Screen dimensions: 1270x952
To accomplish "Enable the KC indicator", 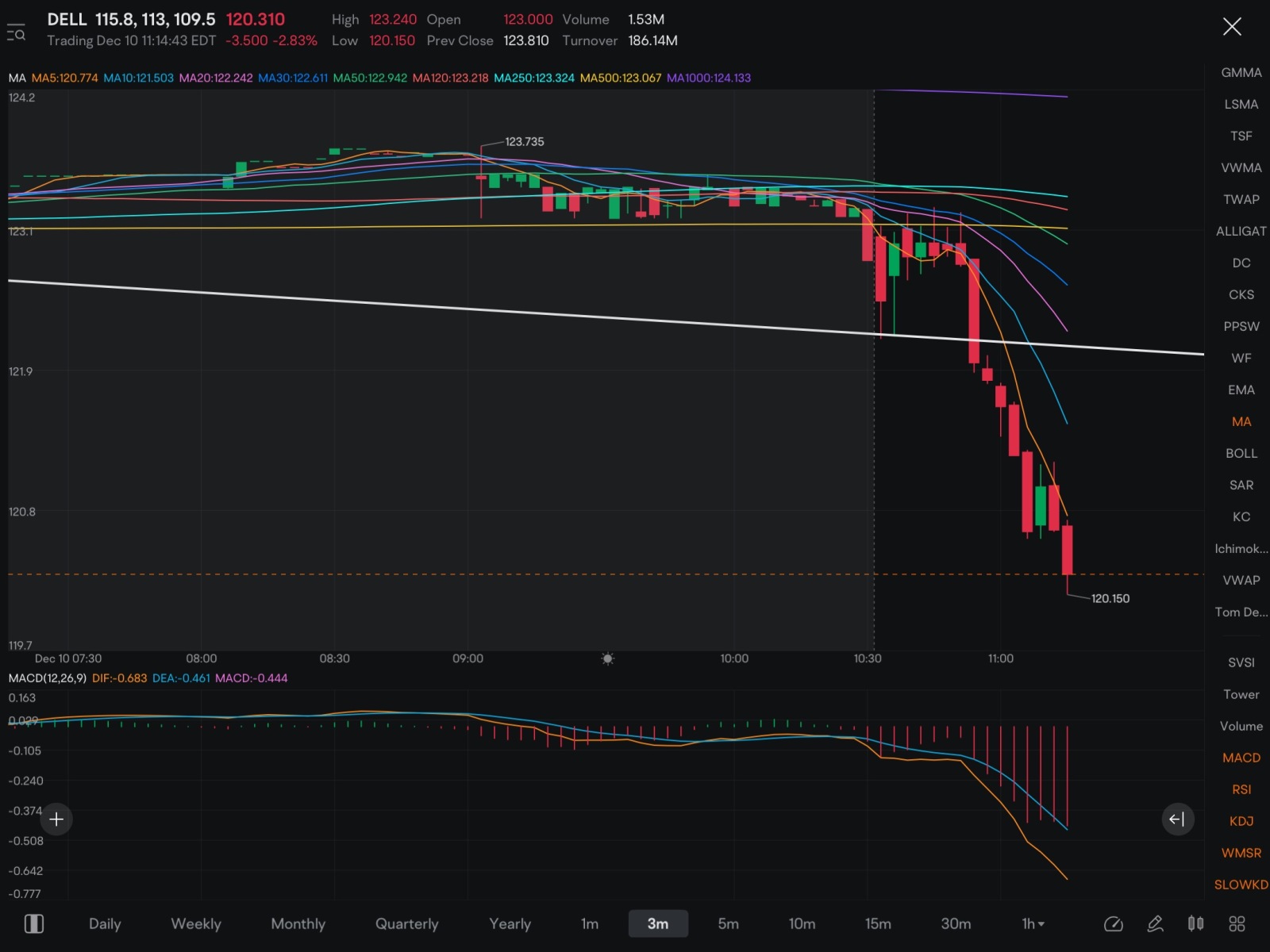I will point(1241,516).
